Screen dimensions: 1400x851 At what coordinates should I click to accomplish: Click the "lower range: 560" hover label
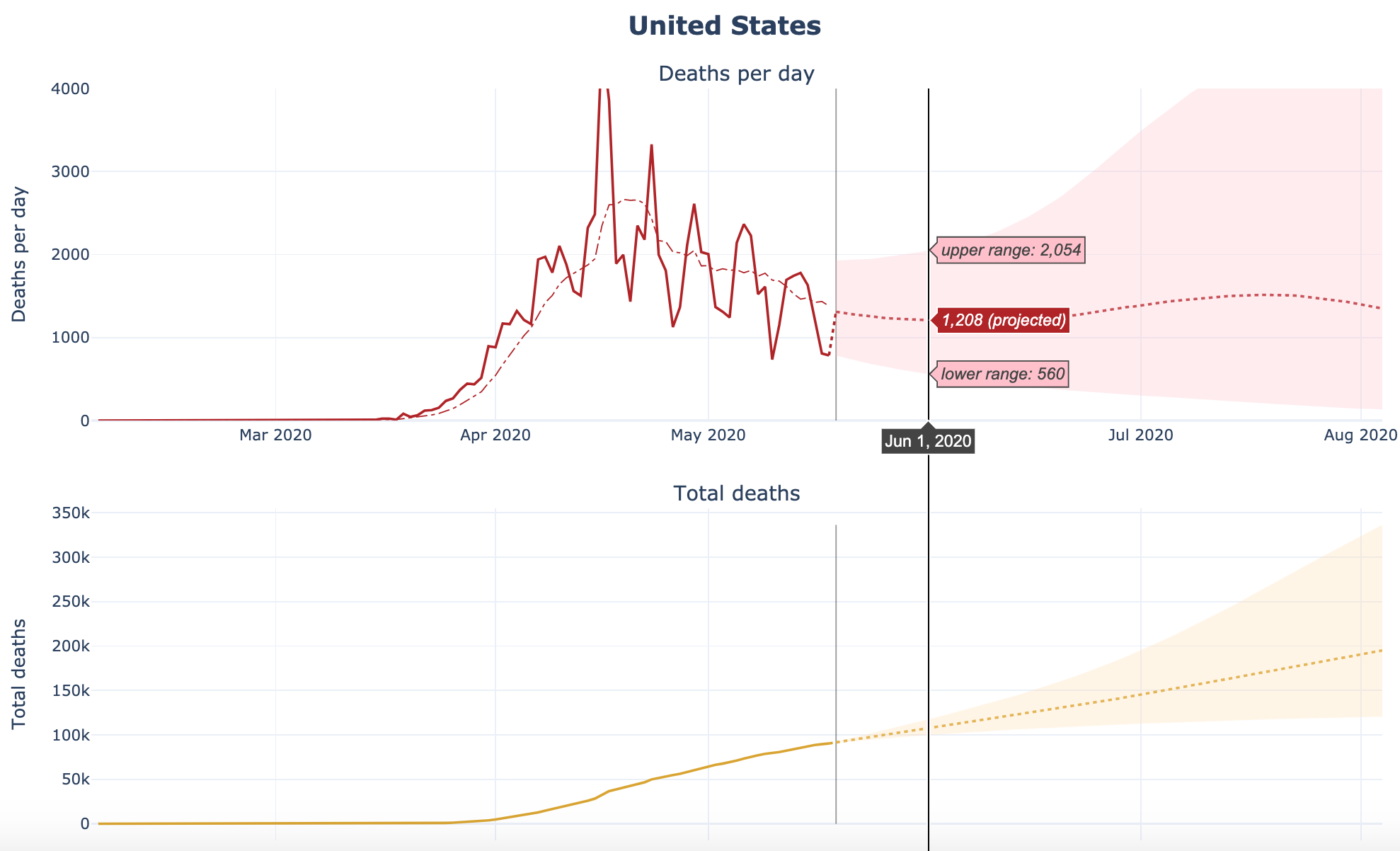pos(1002,374)
